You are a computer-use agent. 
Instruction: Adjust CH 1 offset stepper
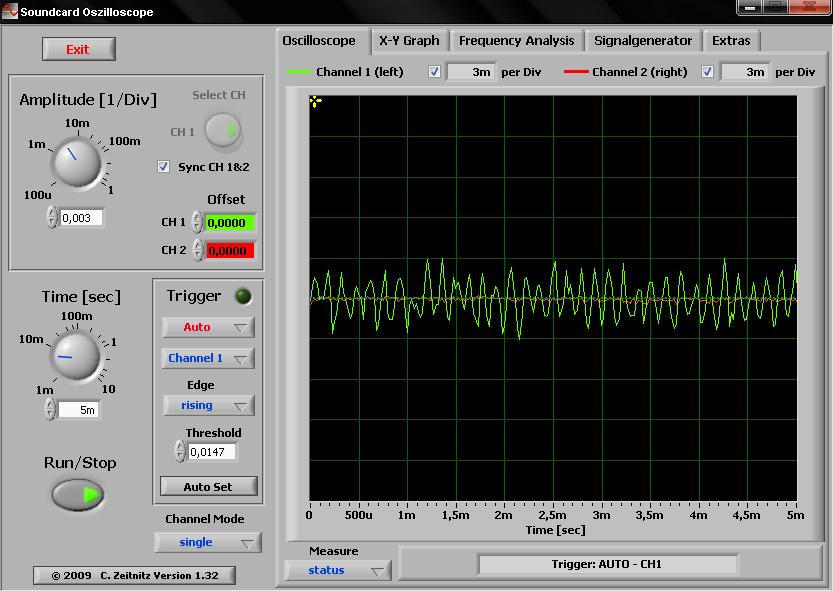197,222
